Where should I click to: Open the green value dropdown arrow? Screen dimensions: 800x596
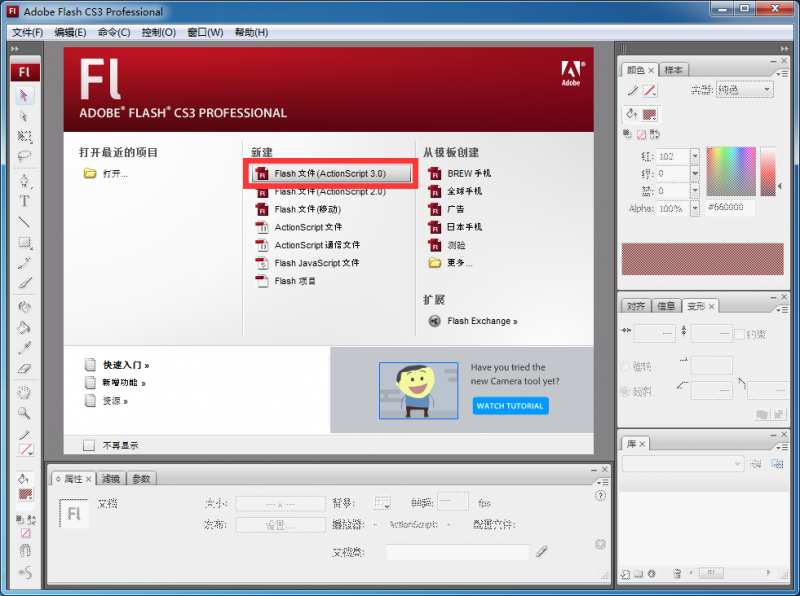pyautogui.click(x=695, y=173)
